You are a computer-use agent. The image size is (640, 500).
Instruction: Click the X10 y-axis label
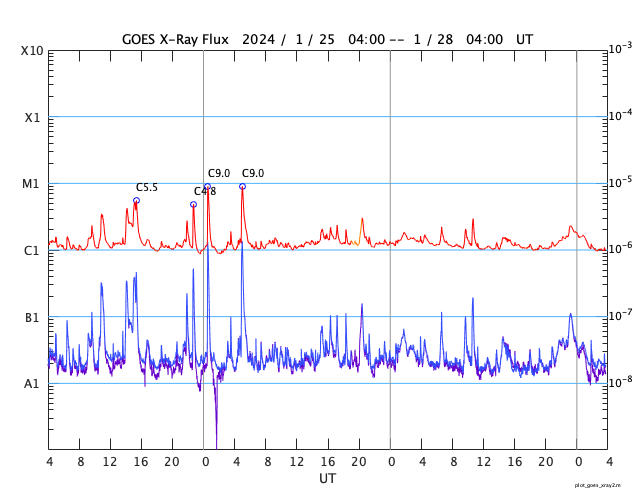(32, 51)
